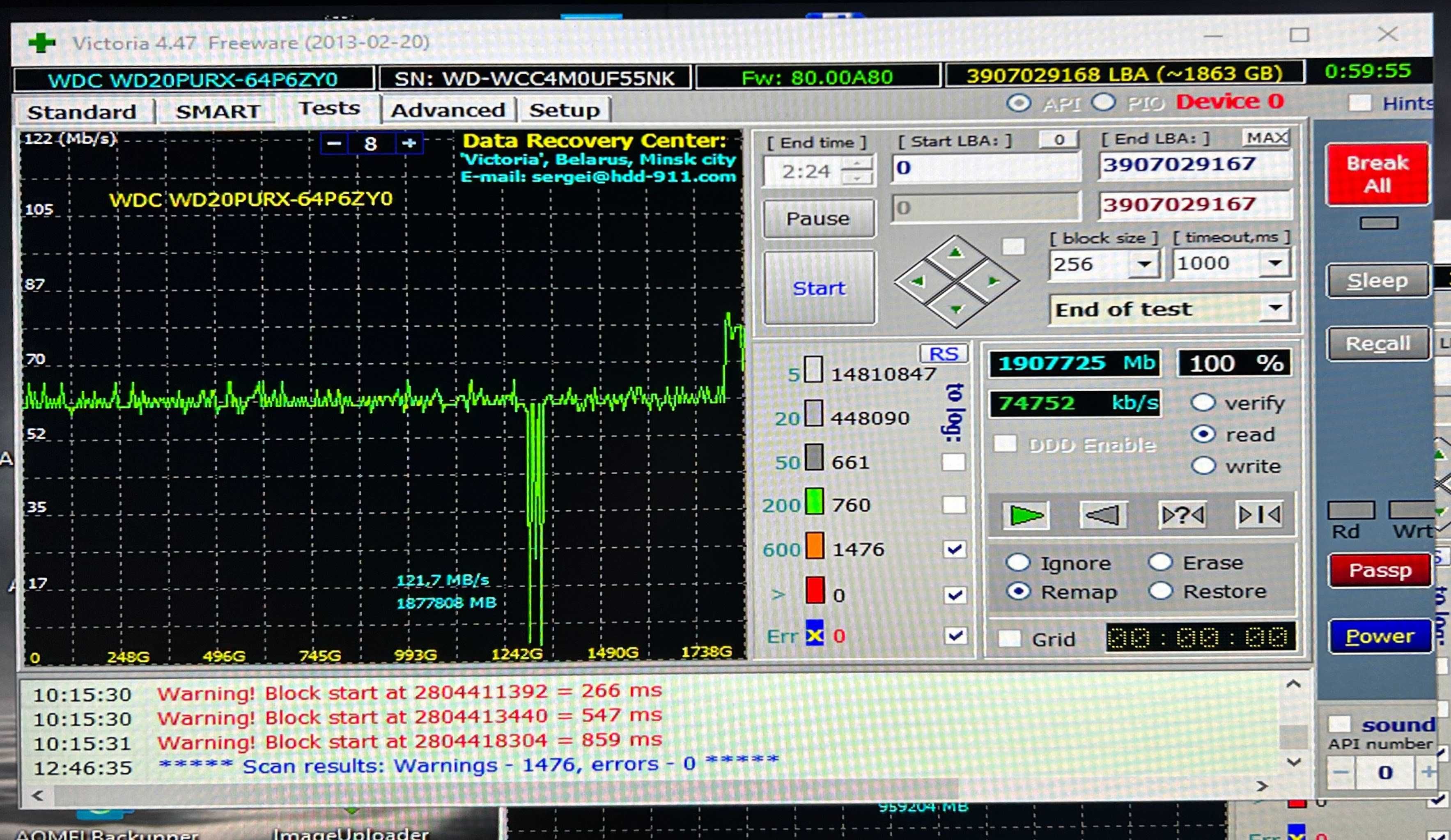The width and height of the screenshot is (1451, 840).
Task: Click the left arrow on the navigation diamond
Action: coord(918,282)
